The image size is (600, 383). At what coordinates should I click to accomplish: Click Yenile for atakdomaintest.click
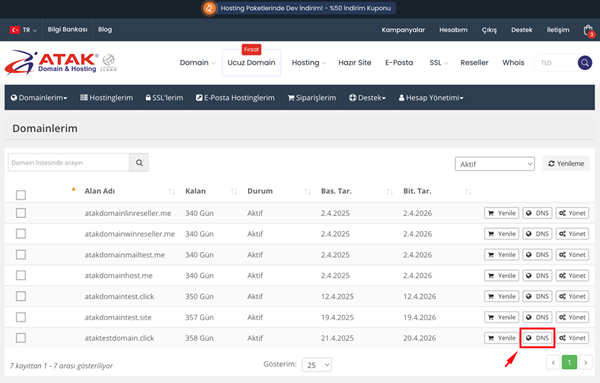[502, 296]
